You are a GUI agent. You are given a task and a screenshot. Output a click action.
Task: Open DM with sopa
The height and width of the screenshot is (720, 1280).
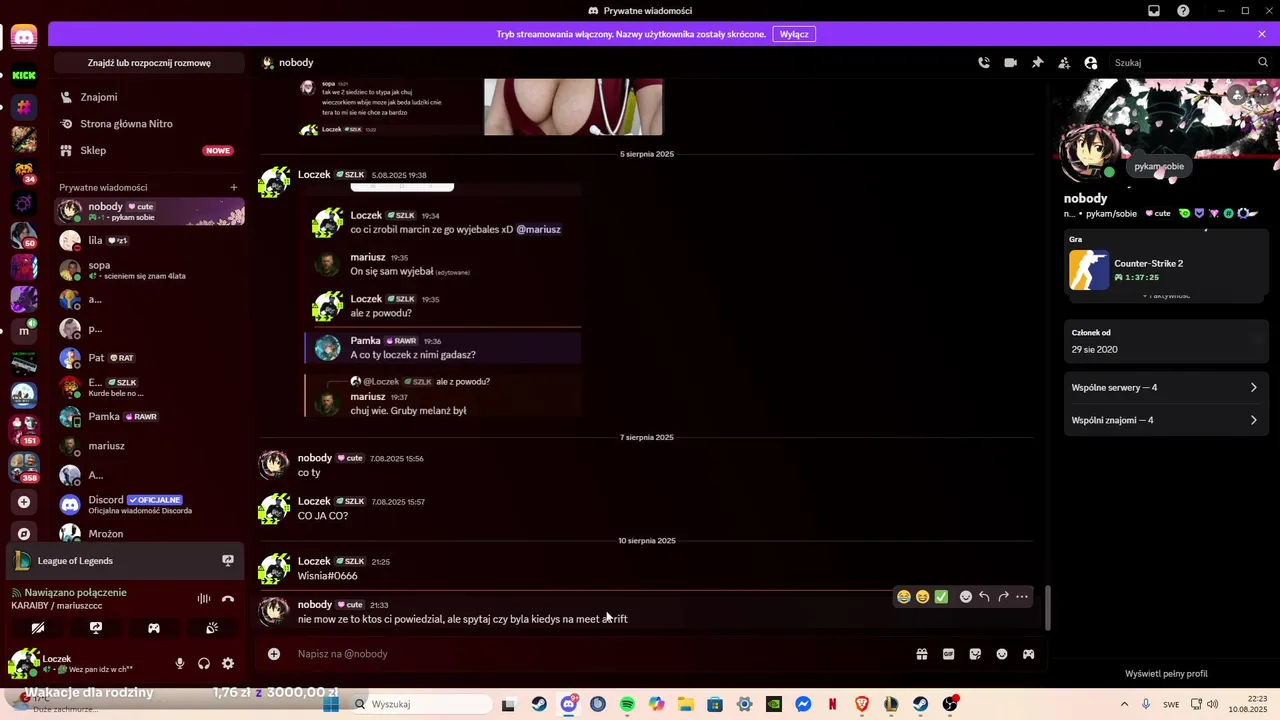point(149,270)
